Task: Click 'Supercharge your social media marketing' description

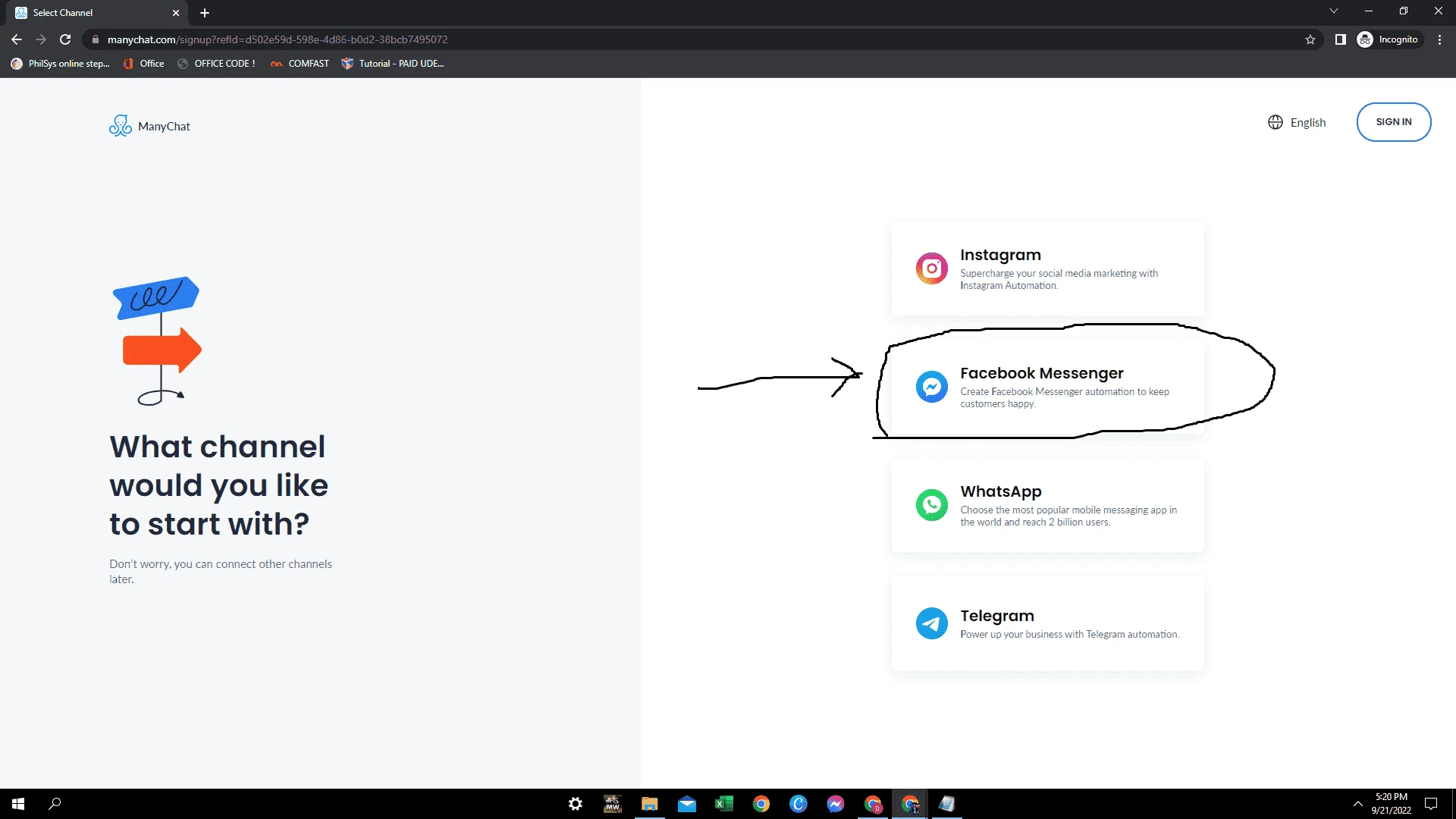Action: tap(1059, 279)
